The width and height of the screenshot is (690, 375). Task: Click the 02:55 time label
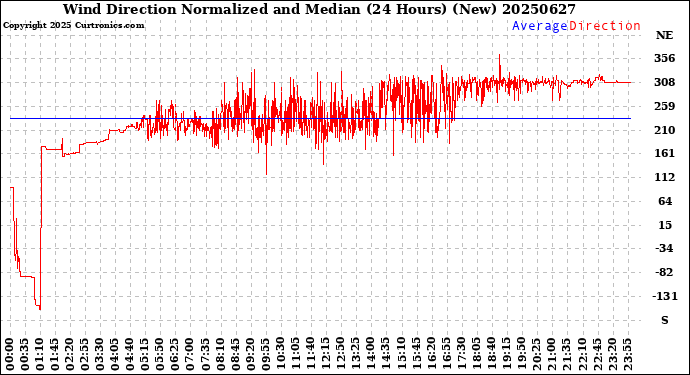click(85, 355)
